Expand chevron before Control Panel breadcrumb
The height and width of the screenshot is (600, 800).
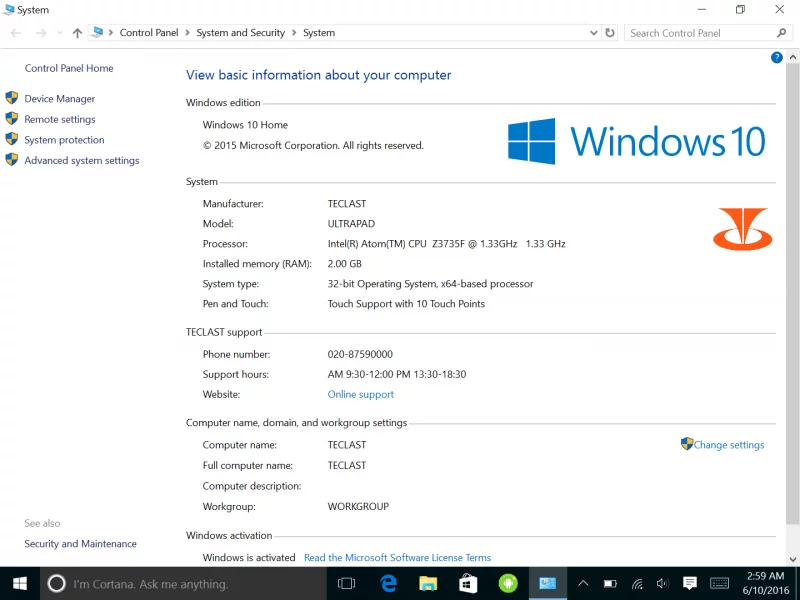[x=111, y=33]
